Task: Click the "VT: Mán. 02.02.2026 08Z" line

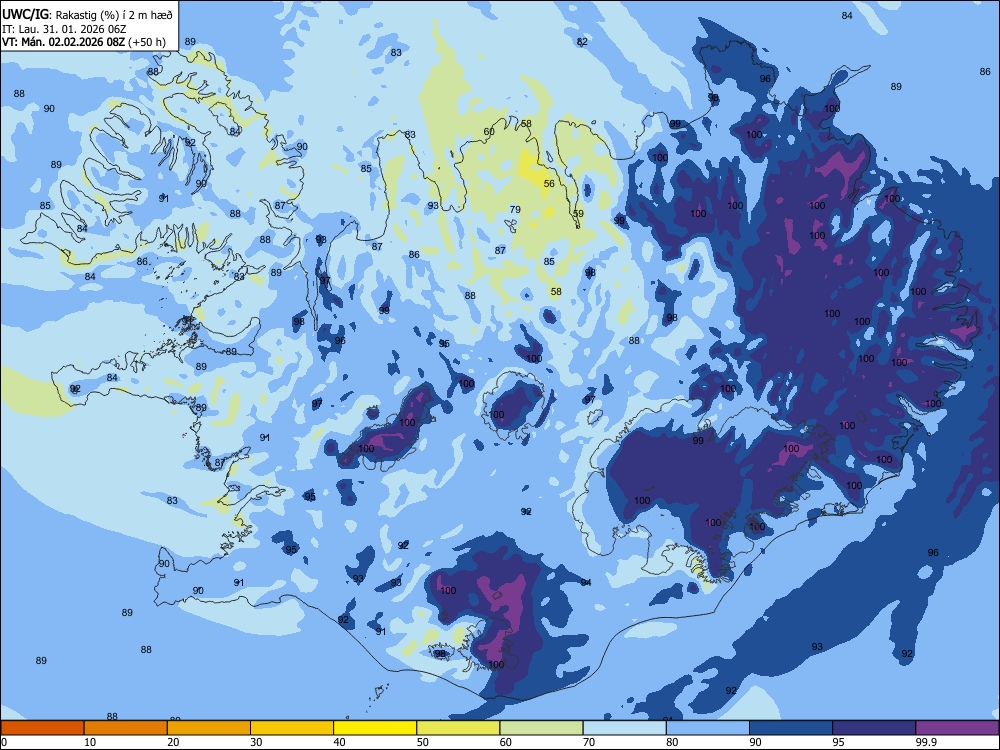Action: (64, 42)
